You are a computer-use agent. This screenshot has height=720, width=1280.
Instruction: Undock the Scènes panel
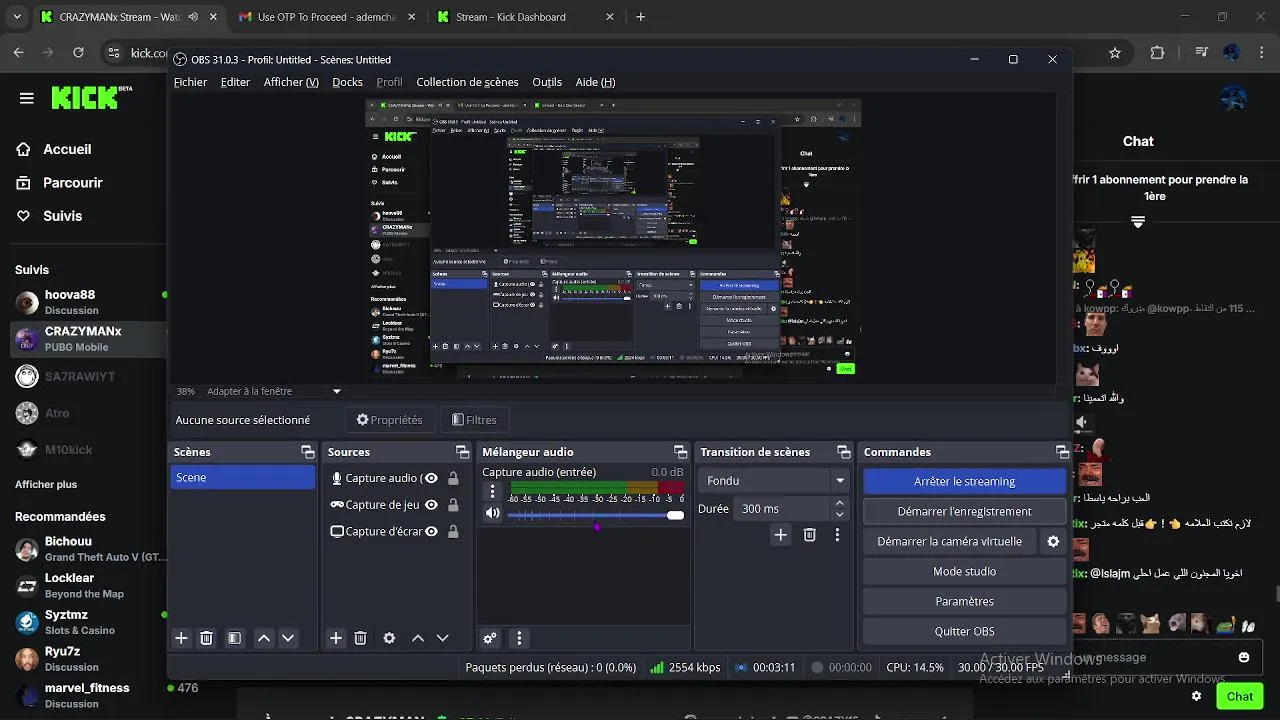[x=308, y=452]
